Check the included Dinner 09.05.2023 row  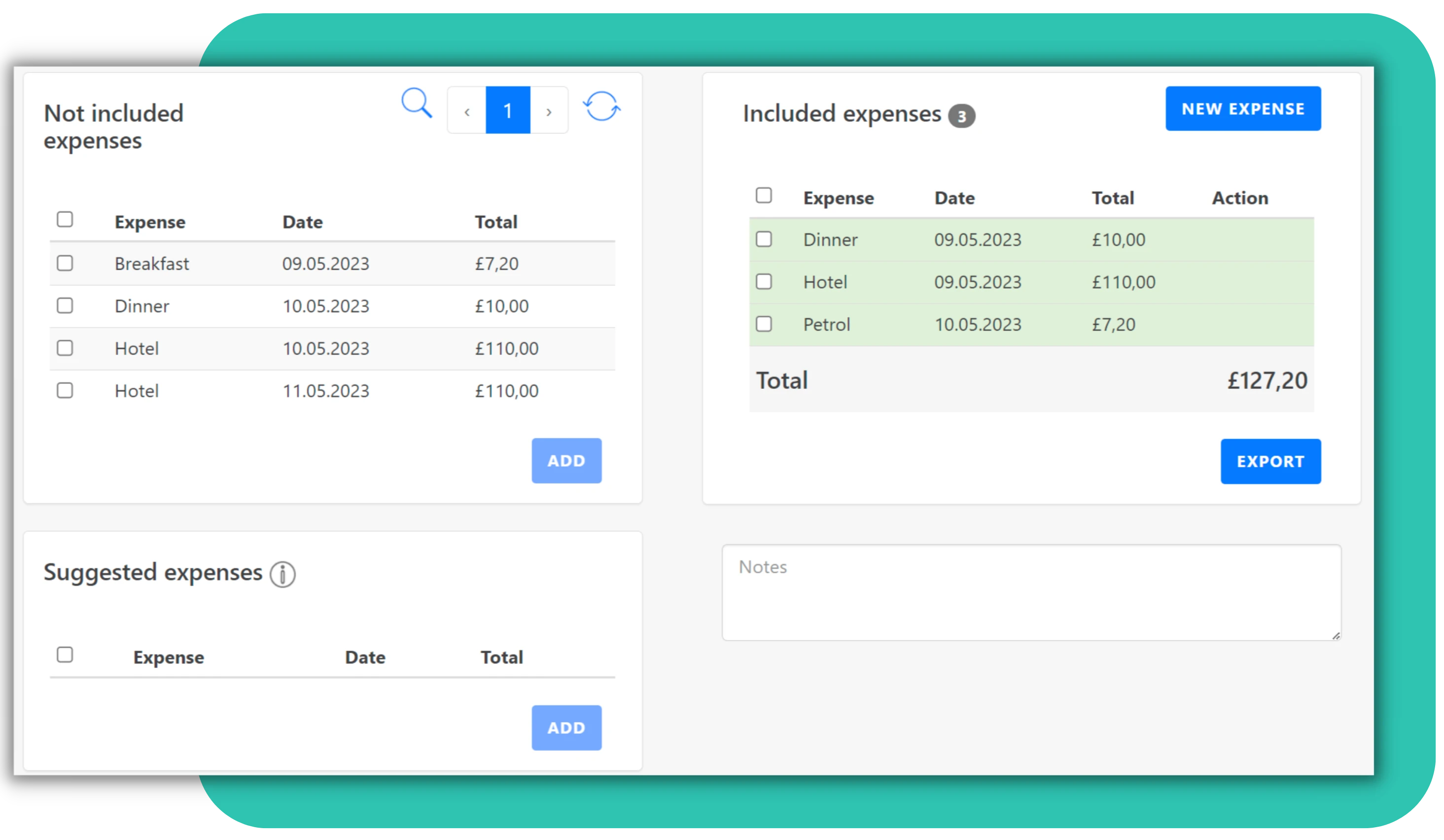[764, 239]
